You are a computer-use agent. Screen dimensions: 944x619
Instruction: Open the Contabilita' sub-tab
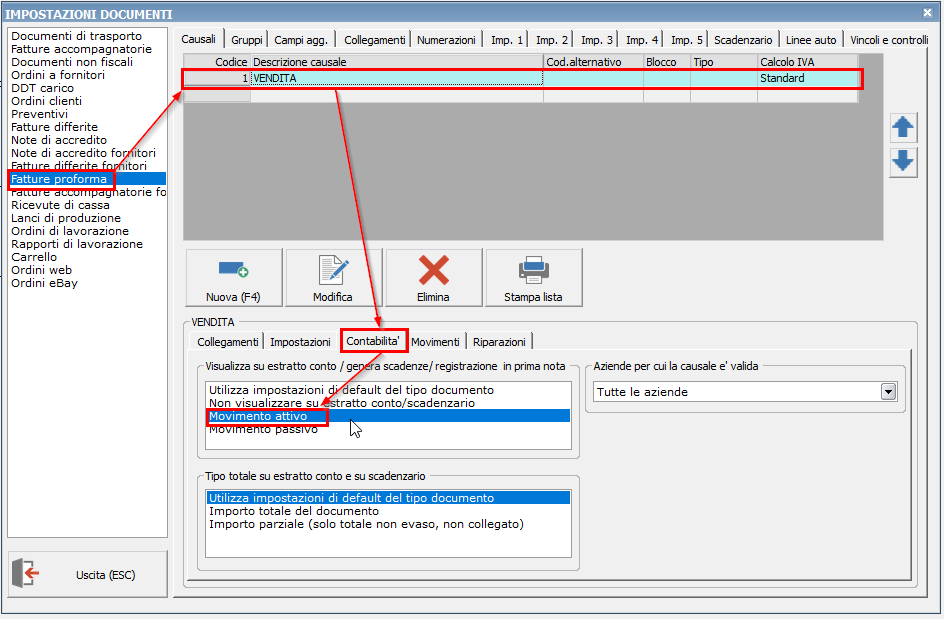pyautogui.click(x=373, y=341)
